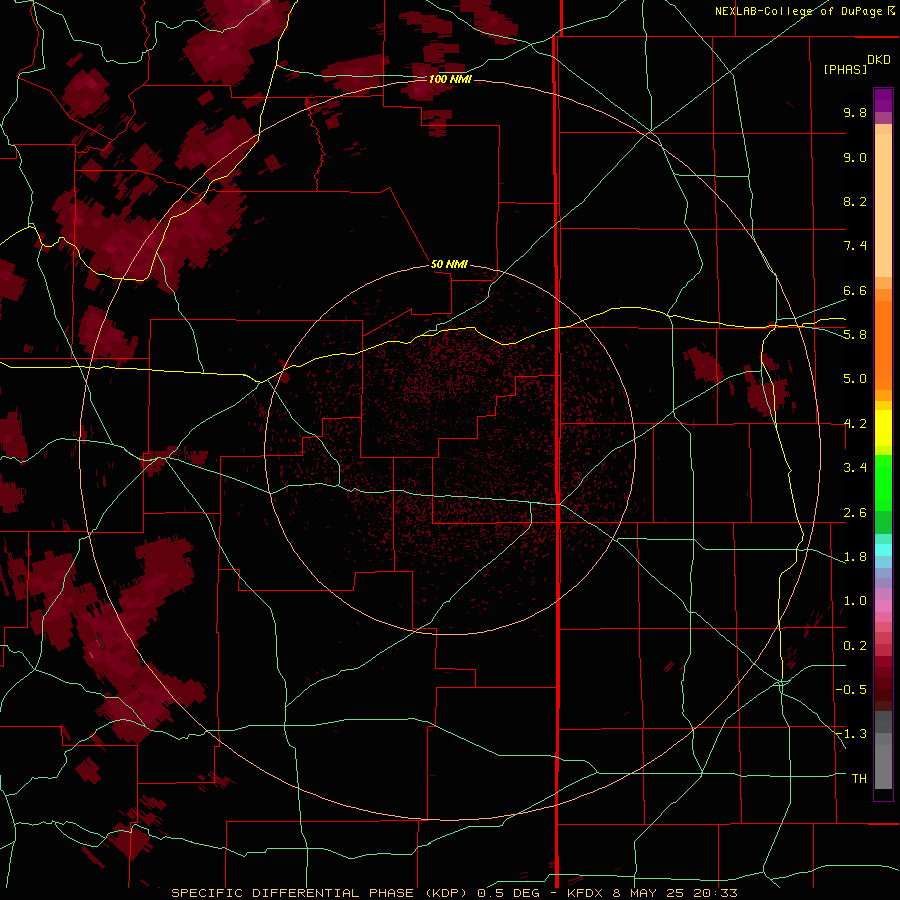The width and height of the screenshot is (900, 900).
Task: Click the 0.2 color scale value
Action: [x=855, y=646]
